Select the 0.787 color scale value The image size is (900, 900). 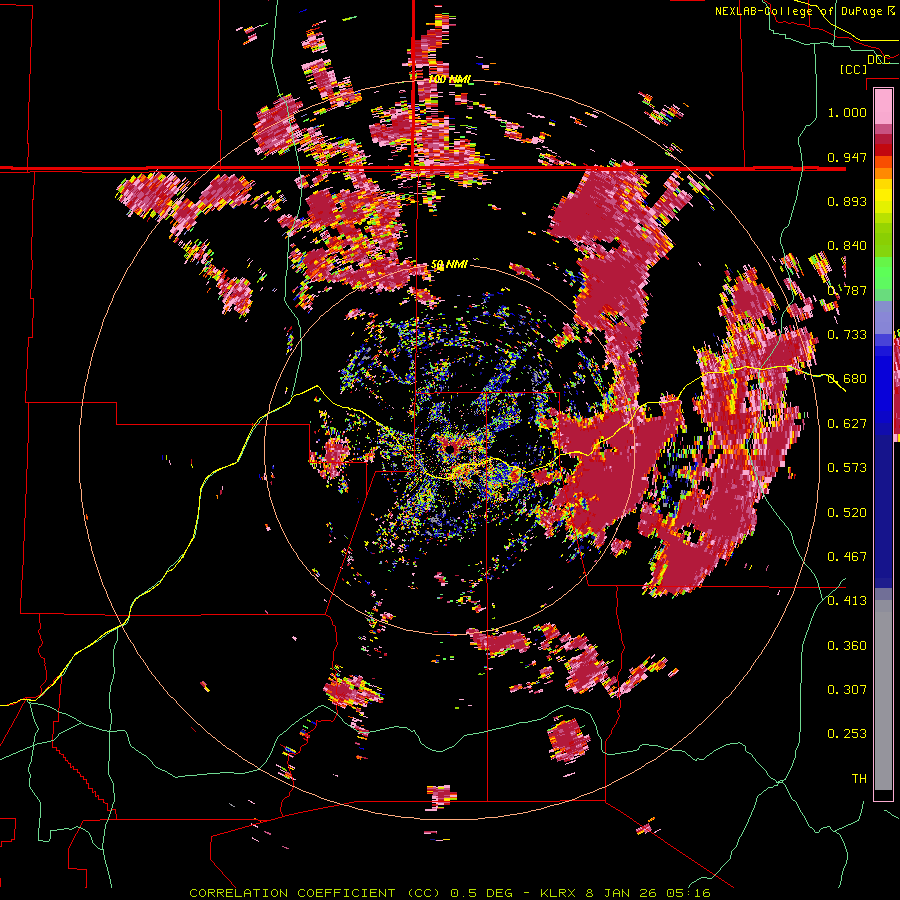[x=847, y=290]
